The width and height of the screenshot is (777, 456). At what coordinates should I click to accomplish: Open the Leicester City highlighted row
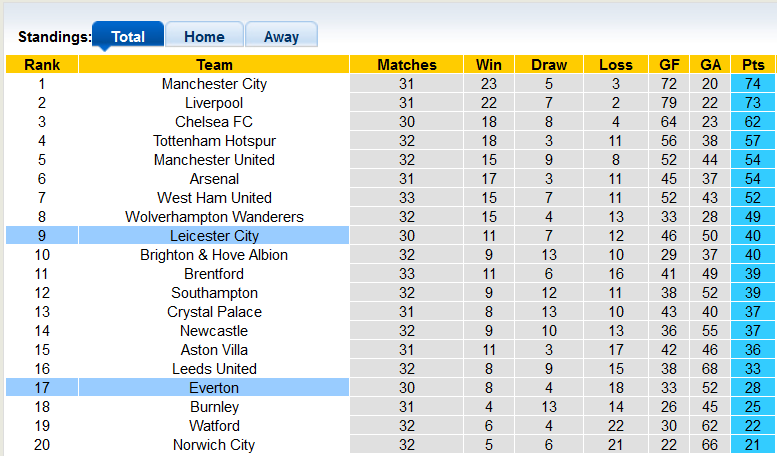point(214,236)
